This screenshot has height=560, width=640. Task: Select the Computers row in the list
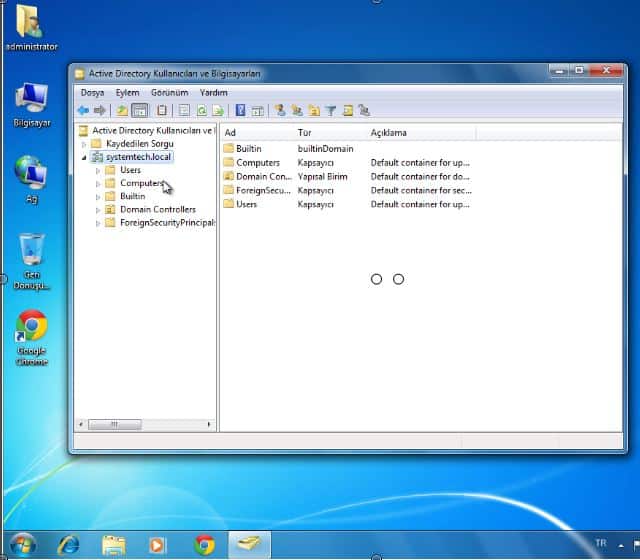tap(257, 162)
